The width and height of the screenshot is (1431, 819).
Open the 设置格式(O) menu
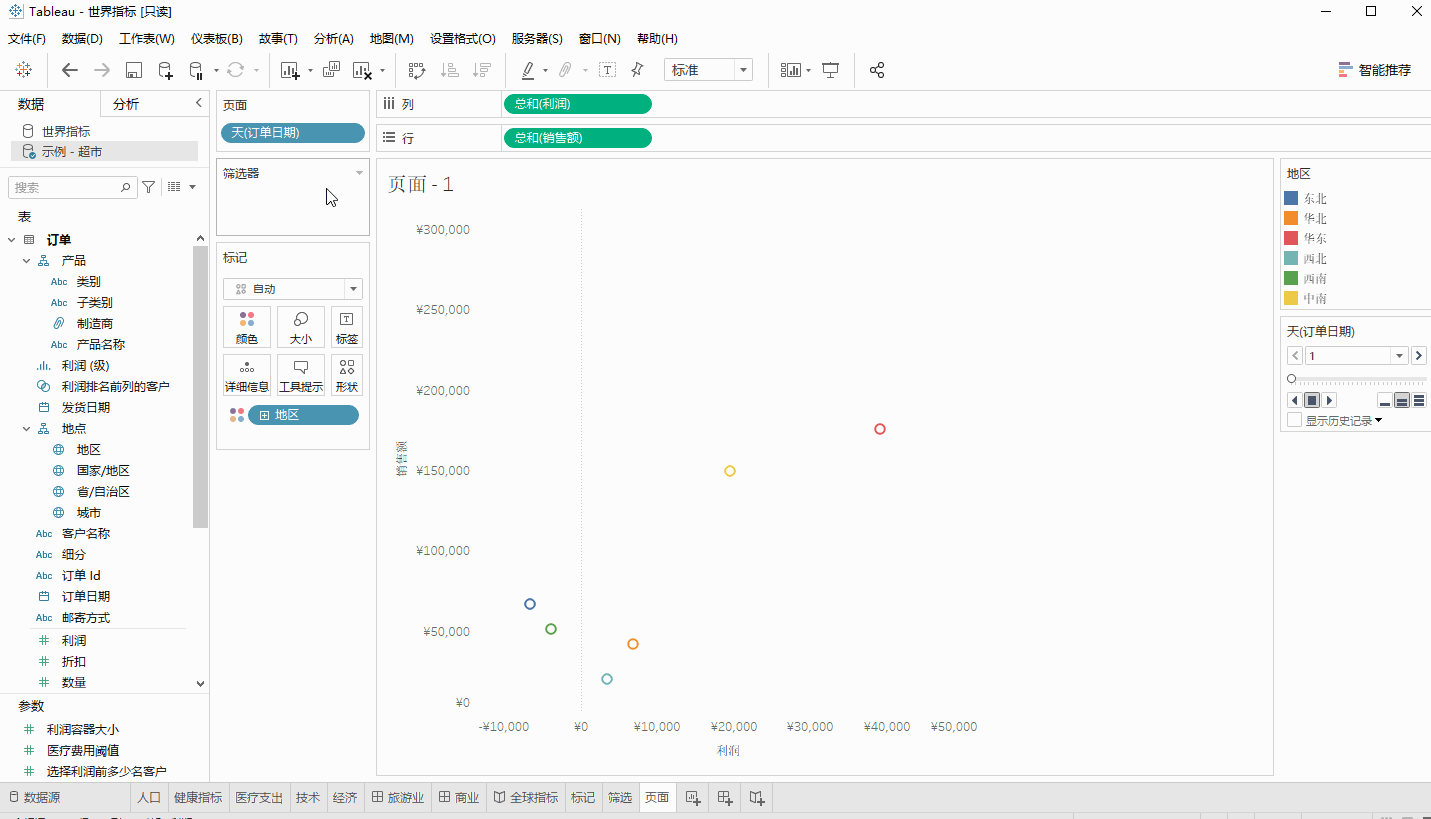point(463,39)
